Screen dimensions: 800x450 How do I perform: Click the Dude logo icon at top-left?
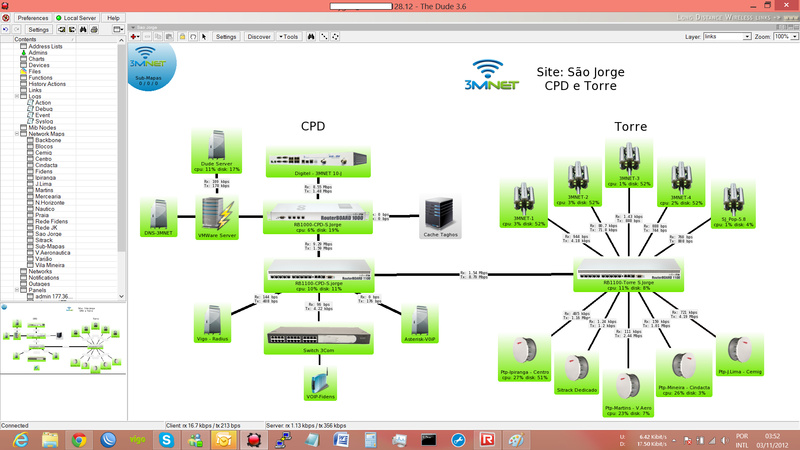tap(6, 18)
